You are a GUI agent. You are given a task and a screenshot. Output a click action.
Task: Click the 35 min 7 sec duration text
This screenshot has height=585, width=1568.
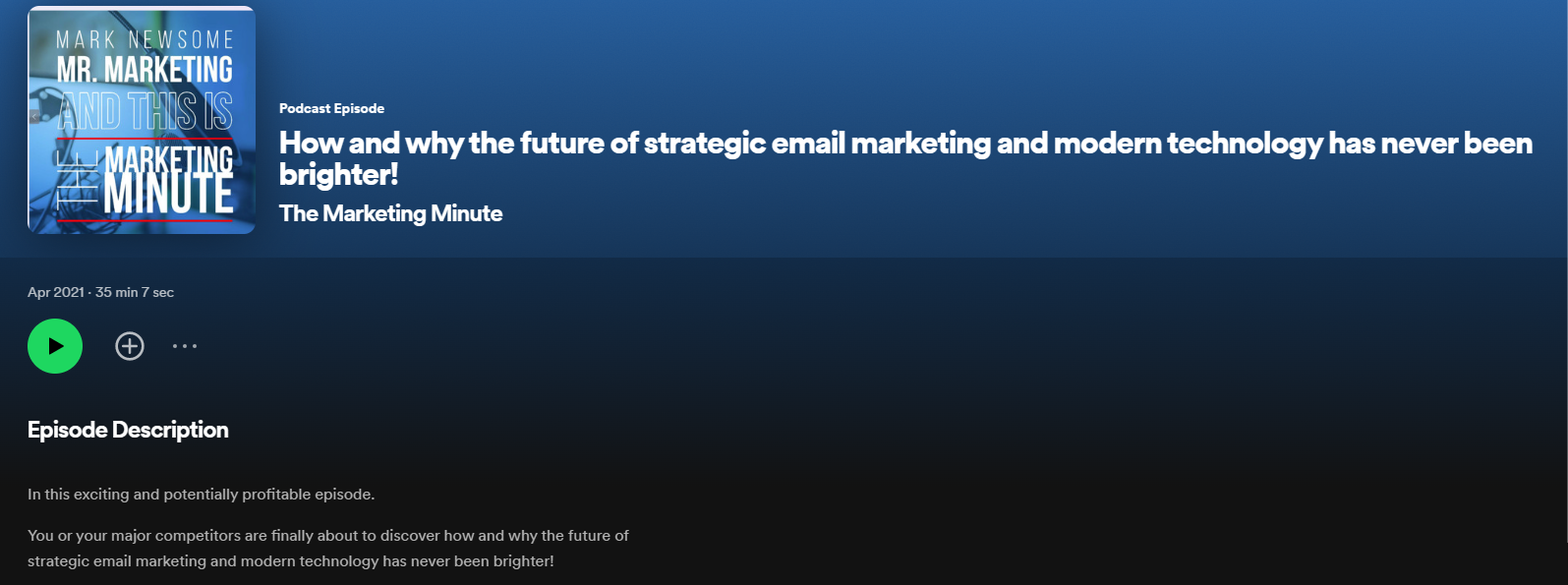(x=133, y=292)
